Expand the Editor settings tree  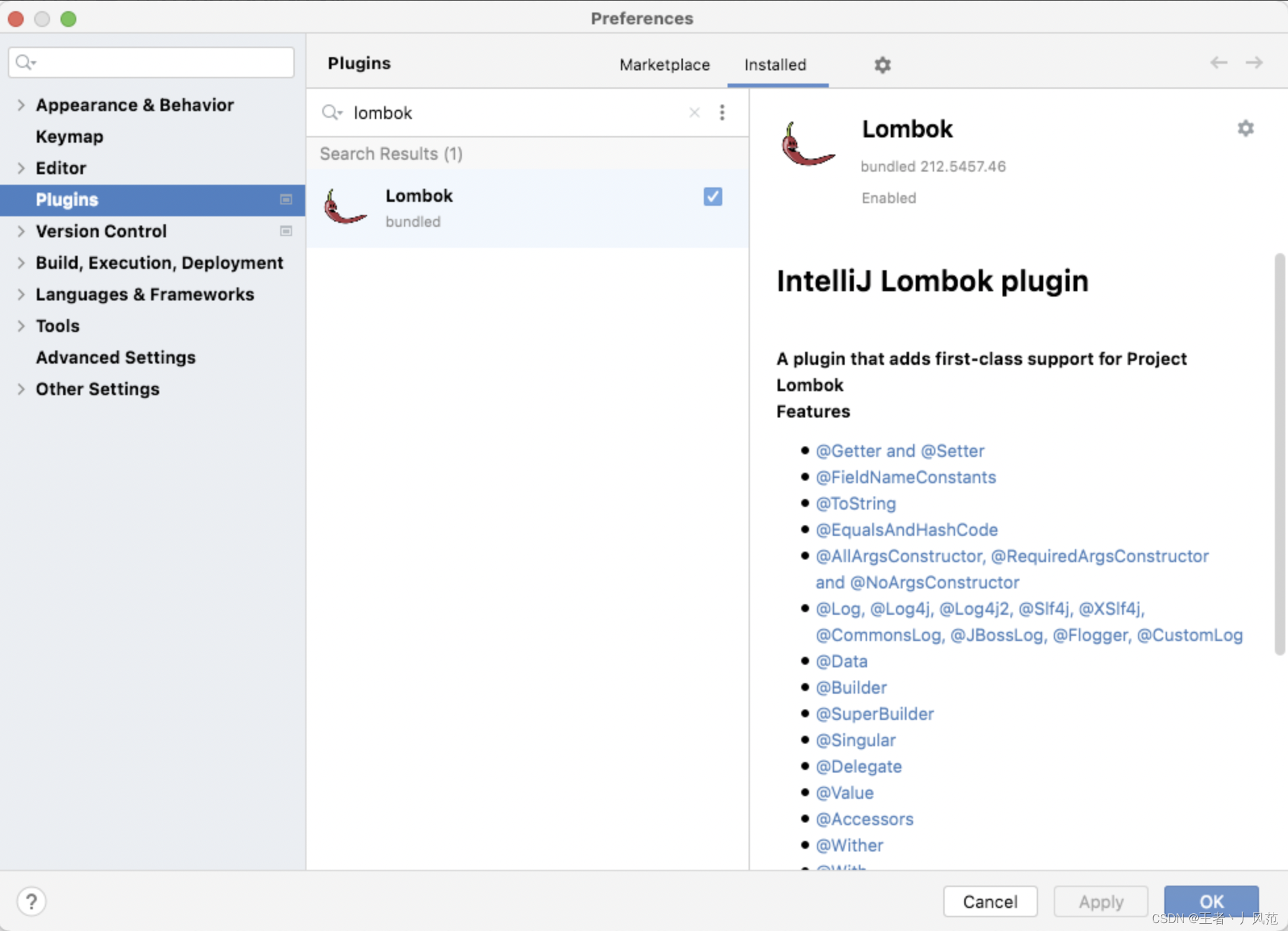21,168
